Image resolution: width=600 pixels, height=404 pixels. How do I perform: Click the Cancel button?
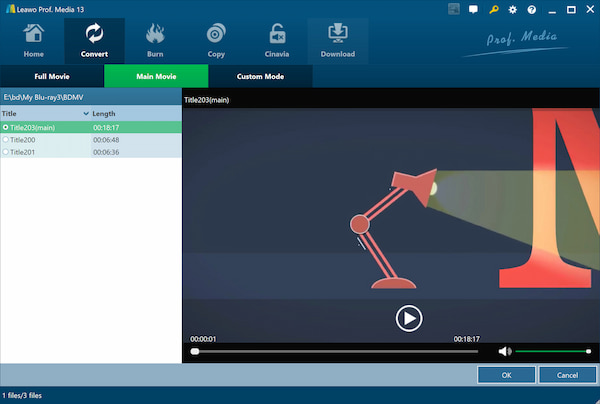(x=567, y=375)
